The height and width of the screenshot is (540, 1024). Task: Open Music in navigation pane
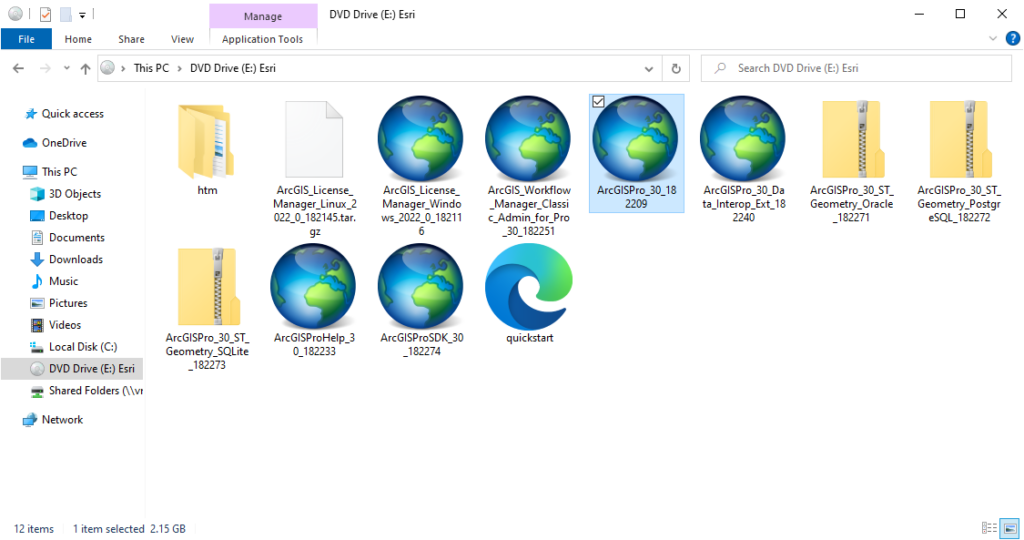coord(63,281)
